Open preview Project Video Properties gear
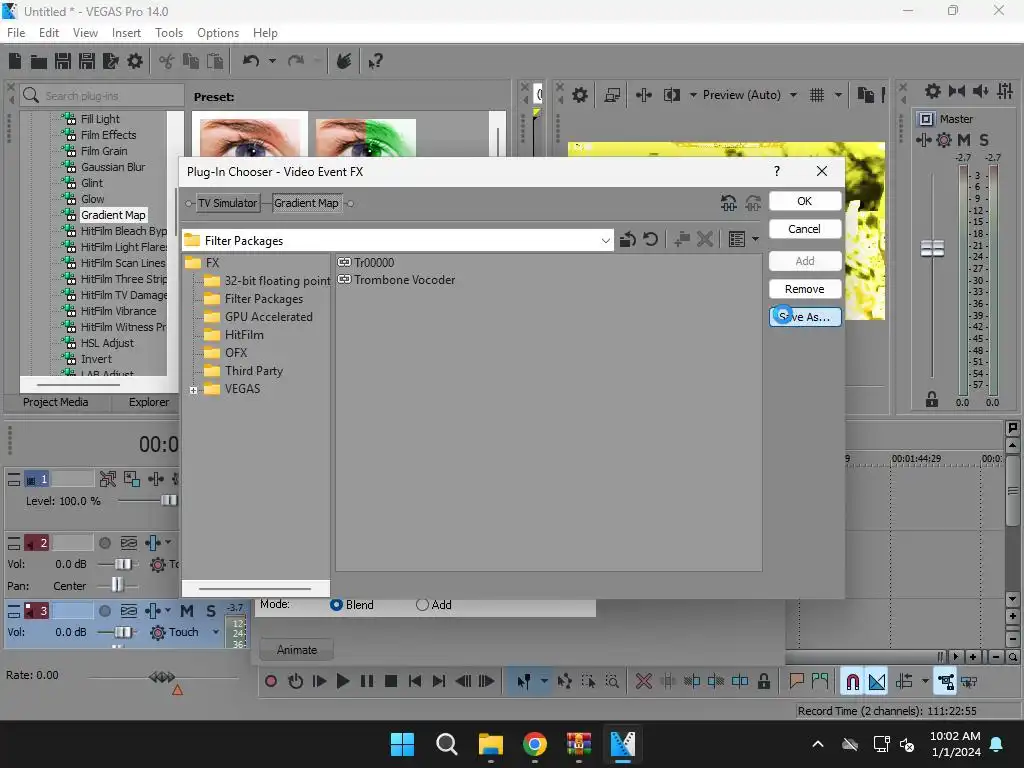 (579, 95)
